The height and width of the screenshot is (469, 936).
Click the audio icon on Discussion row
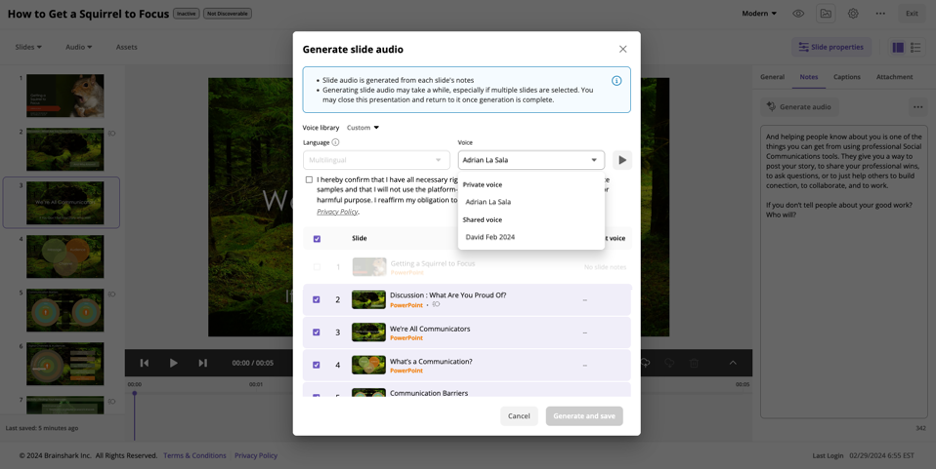(436, 304)
